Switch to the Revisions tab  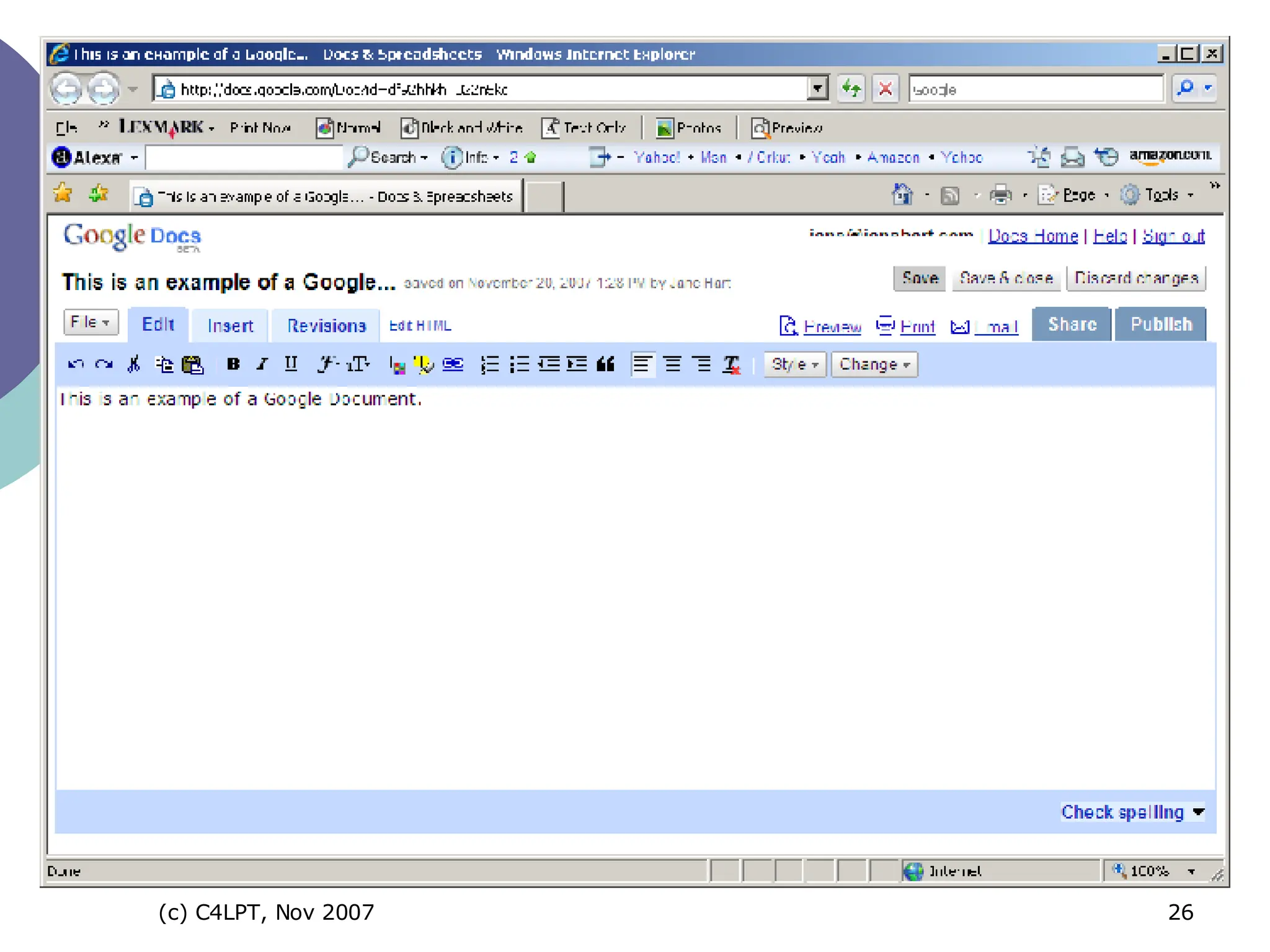(x=326, y=326)
